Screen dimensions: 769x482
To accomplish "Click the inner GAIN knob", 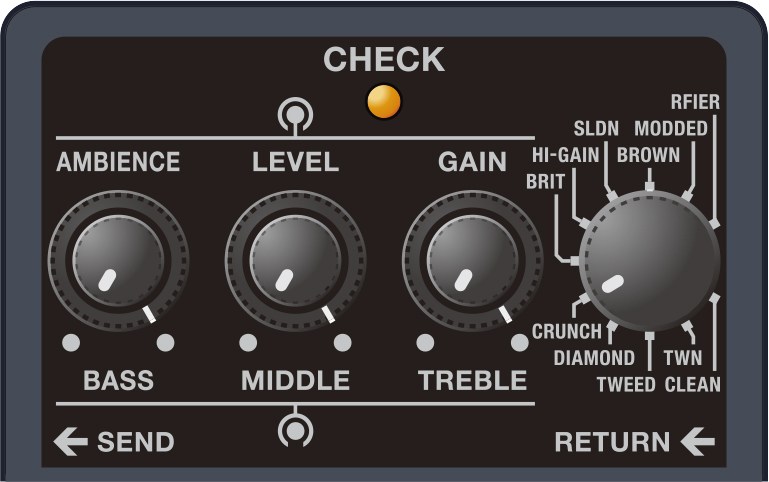I will point(472,261).
